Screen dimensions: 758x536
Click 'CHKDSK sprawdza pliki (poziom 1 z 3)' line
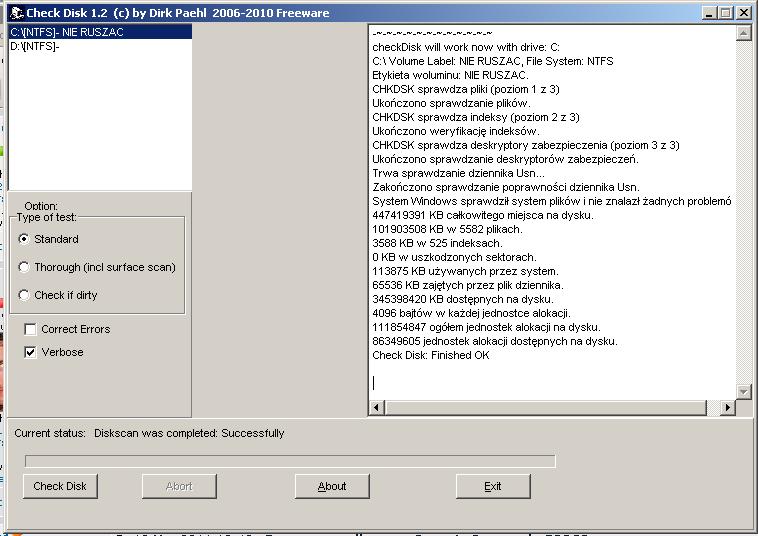click(x=466, y=89)
